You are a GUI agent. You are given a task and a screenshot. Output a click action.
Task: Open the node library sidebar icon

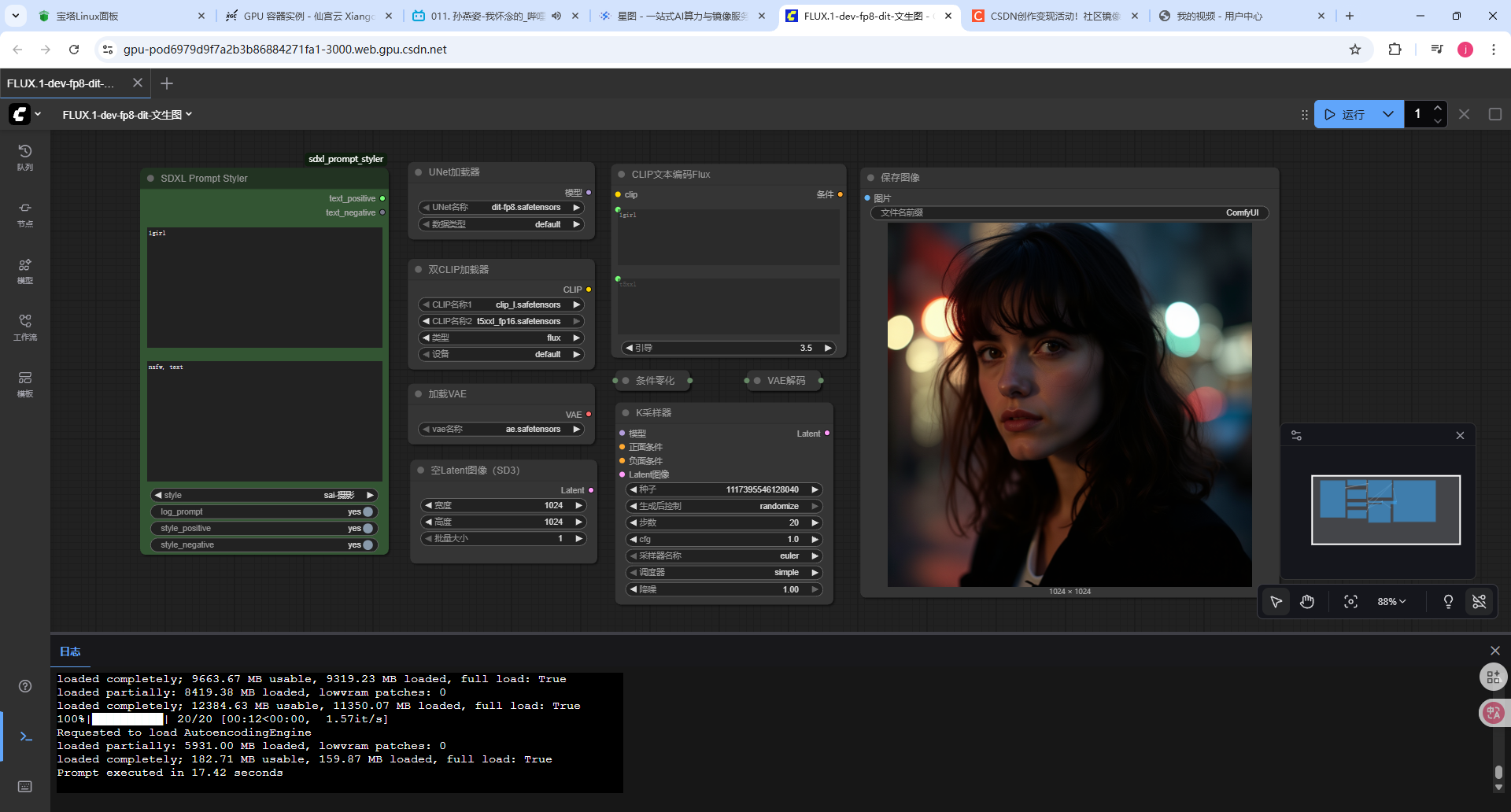25,213
